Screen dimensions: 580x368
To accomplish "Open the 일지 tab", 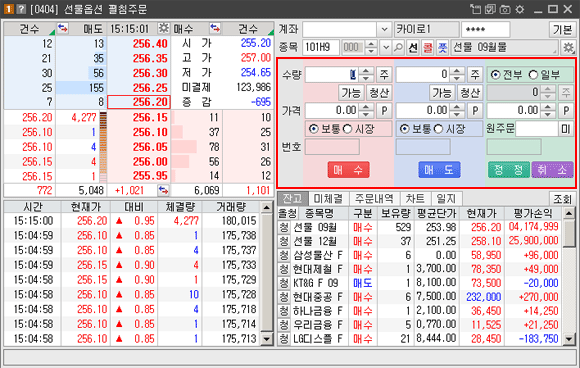I will tap(446, 199).
